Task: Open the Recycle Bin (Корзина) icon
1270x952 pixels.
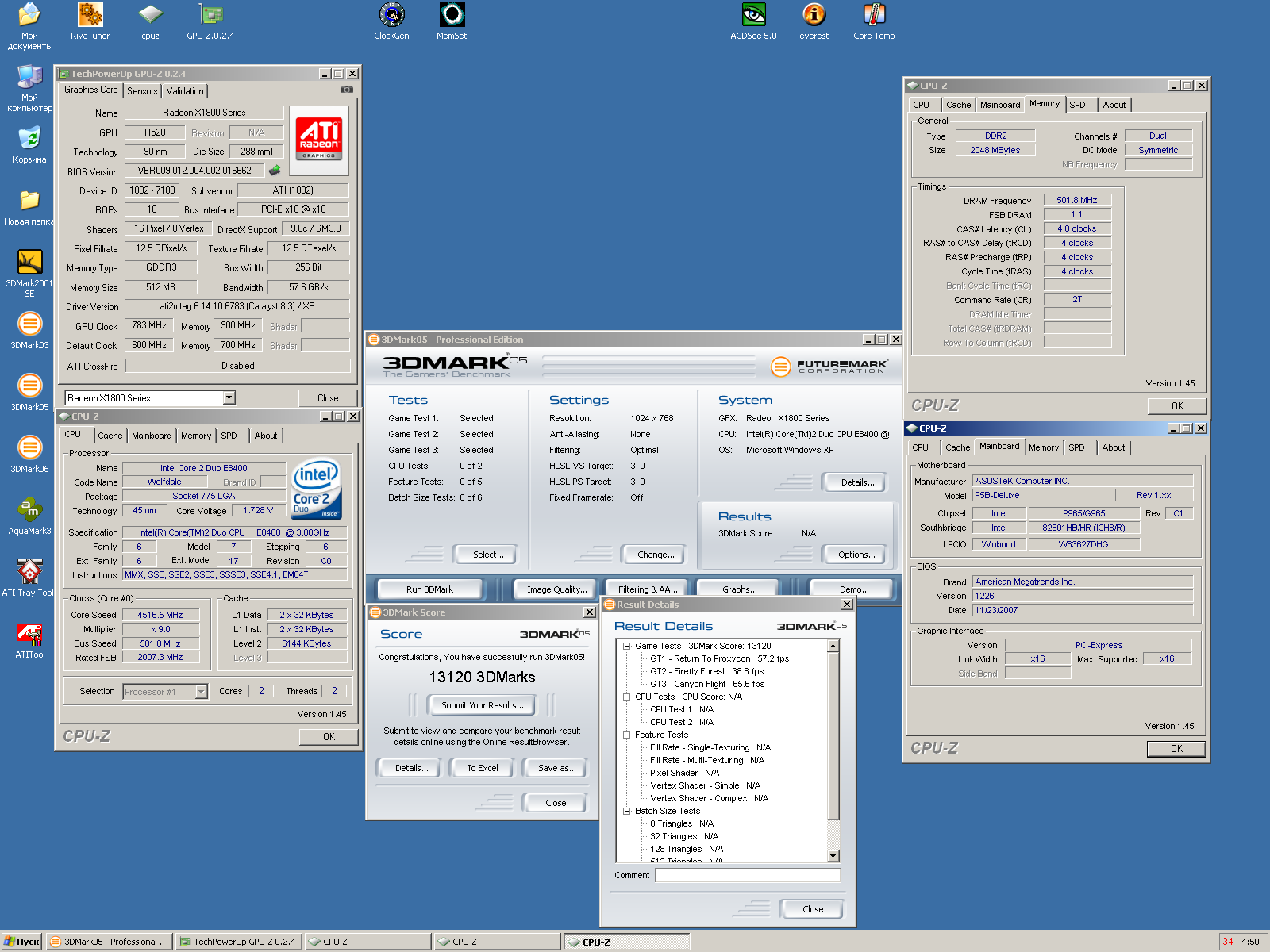Action: 29,144
